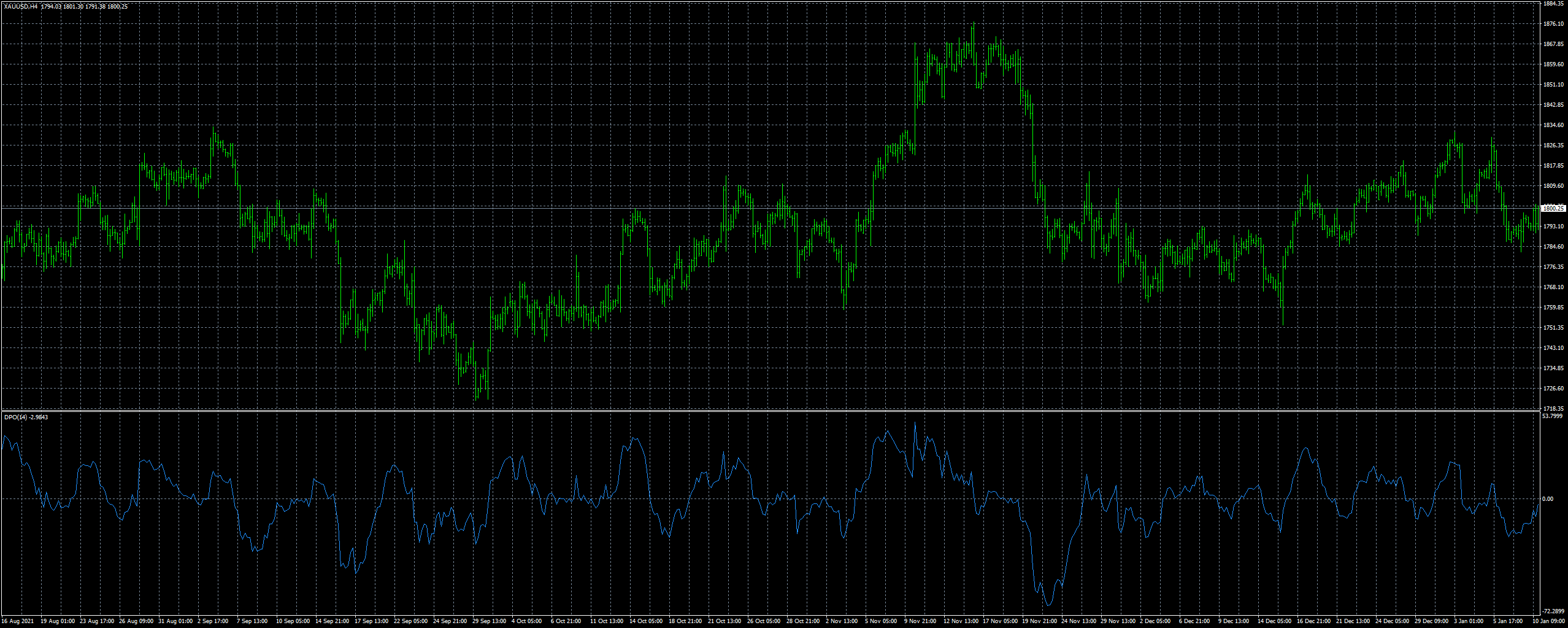The height and width of the screenshot is (628, 1568).
Task: Pick the 1759.85 value on price scale
Action: tap(1553, 308)
